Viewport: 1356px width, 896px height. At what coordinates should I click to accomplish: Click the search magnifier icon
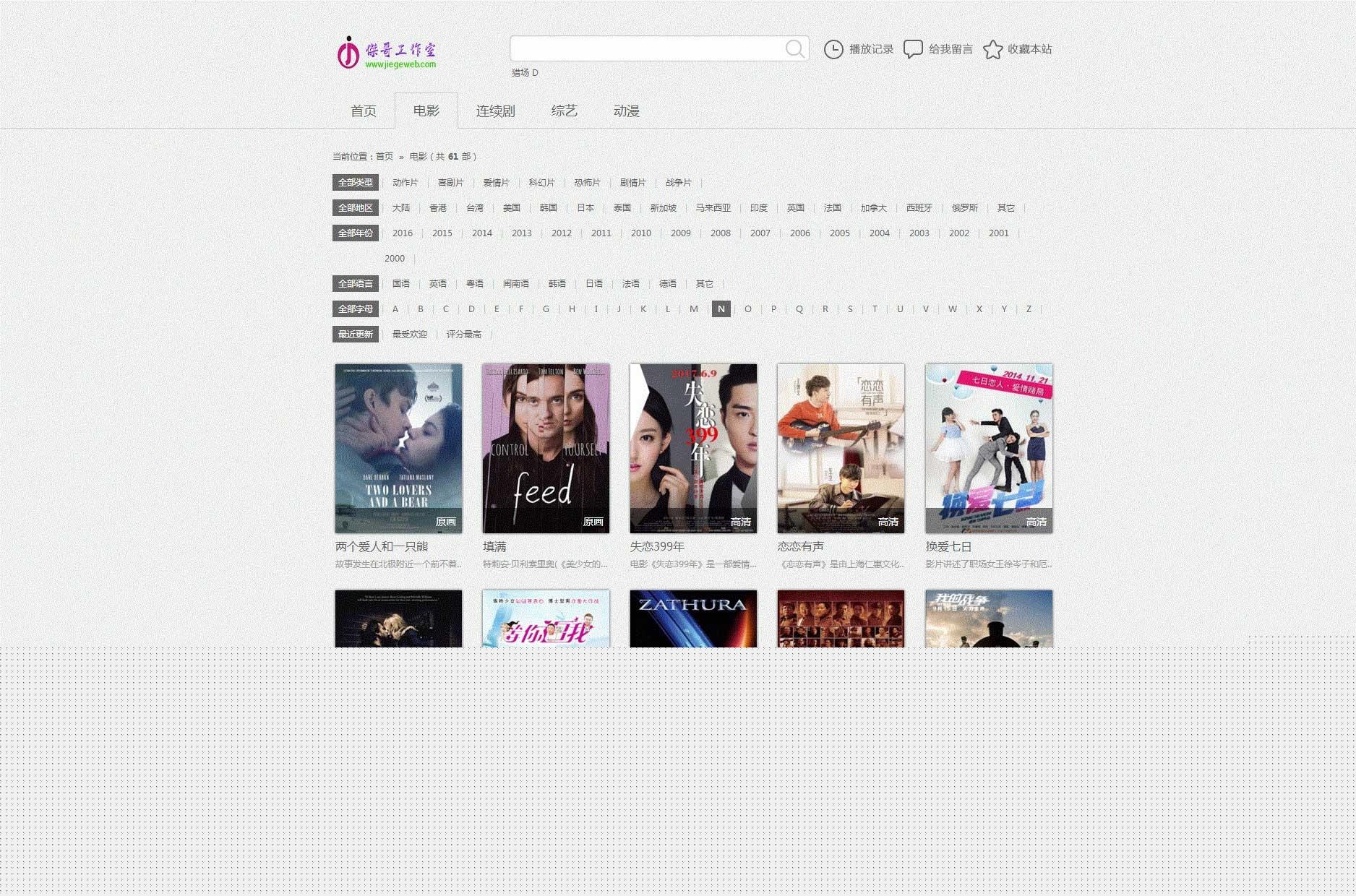[794, 49]
